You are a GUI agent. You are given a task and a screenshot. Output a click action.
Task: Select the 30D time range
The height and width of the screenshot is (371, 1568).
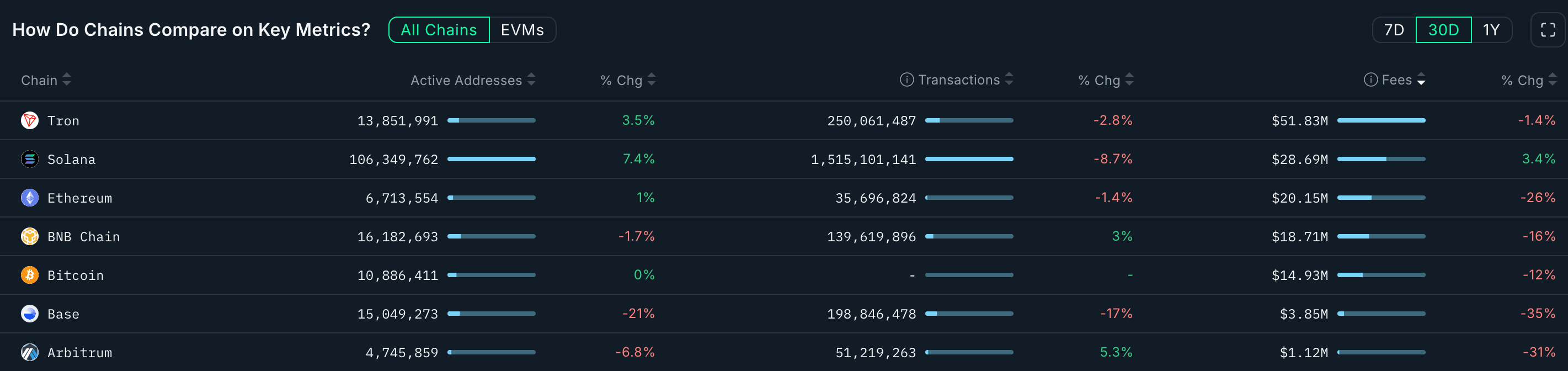pos(1443,30)
